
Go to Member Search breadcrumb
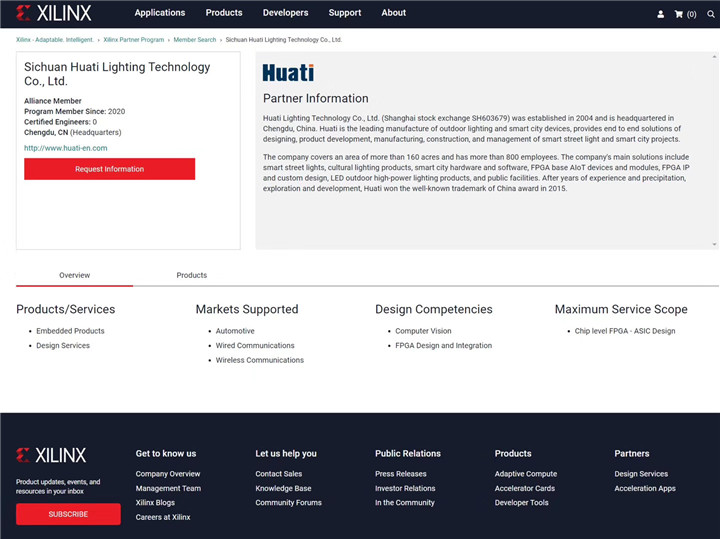tap(194, 40)
